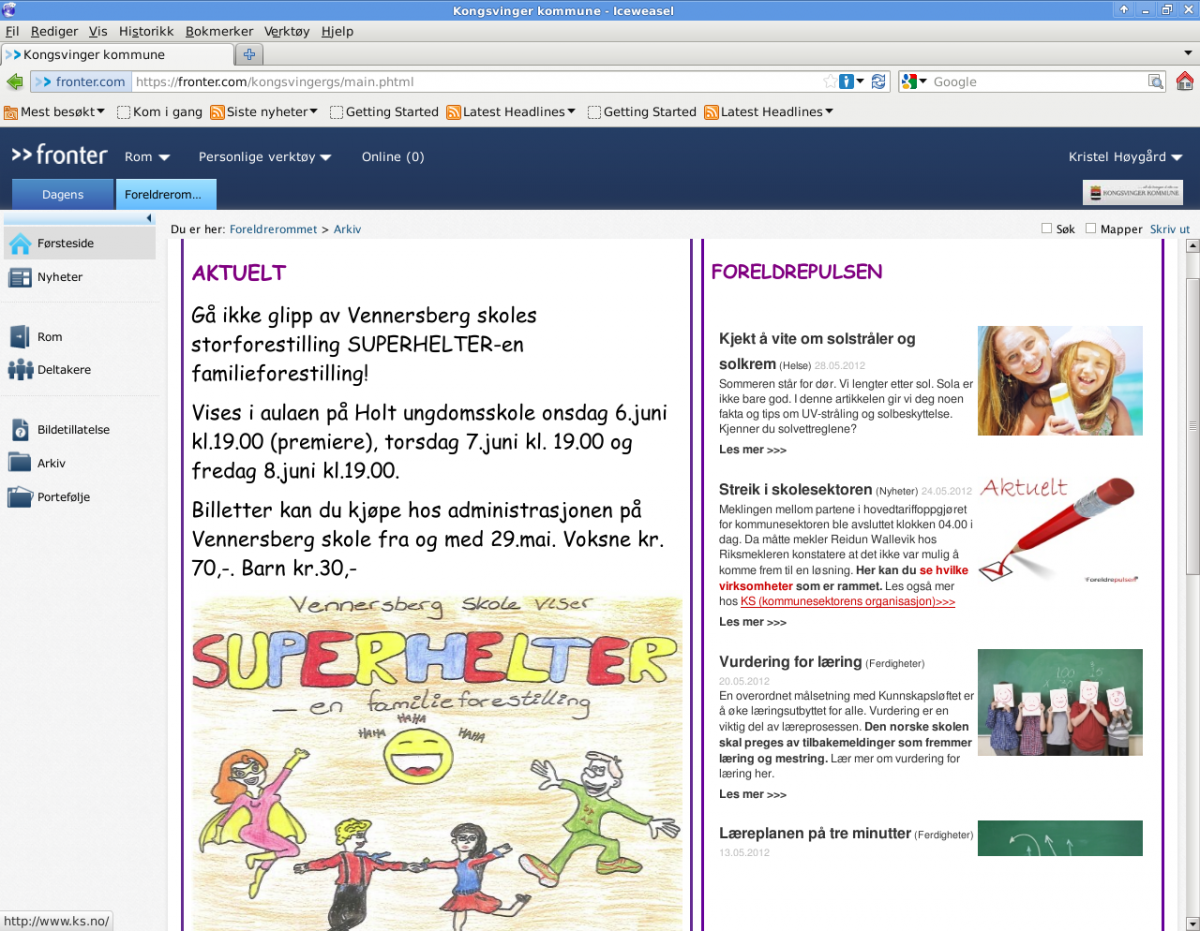Image resolution: width=1200 pixels, height=931 pixels.
Task: Click the Skriv ut link
Action: (1170, 229)
